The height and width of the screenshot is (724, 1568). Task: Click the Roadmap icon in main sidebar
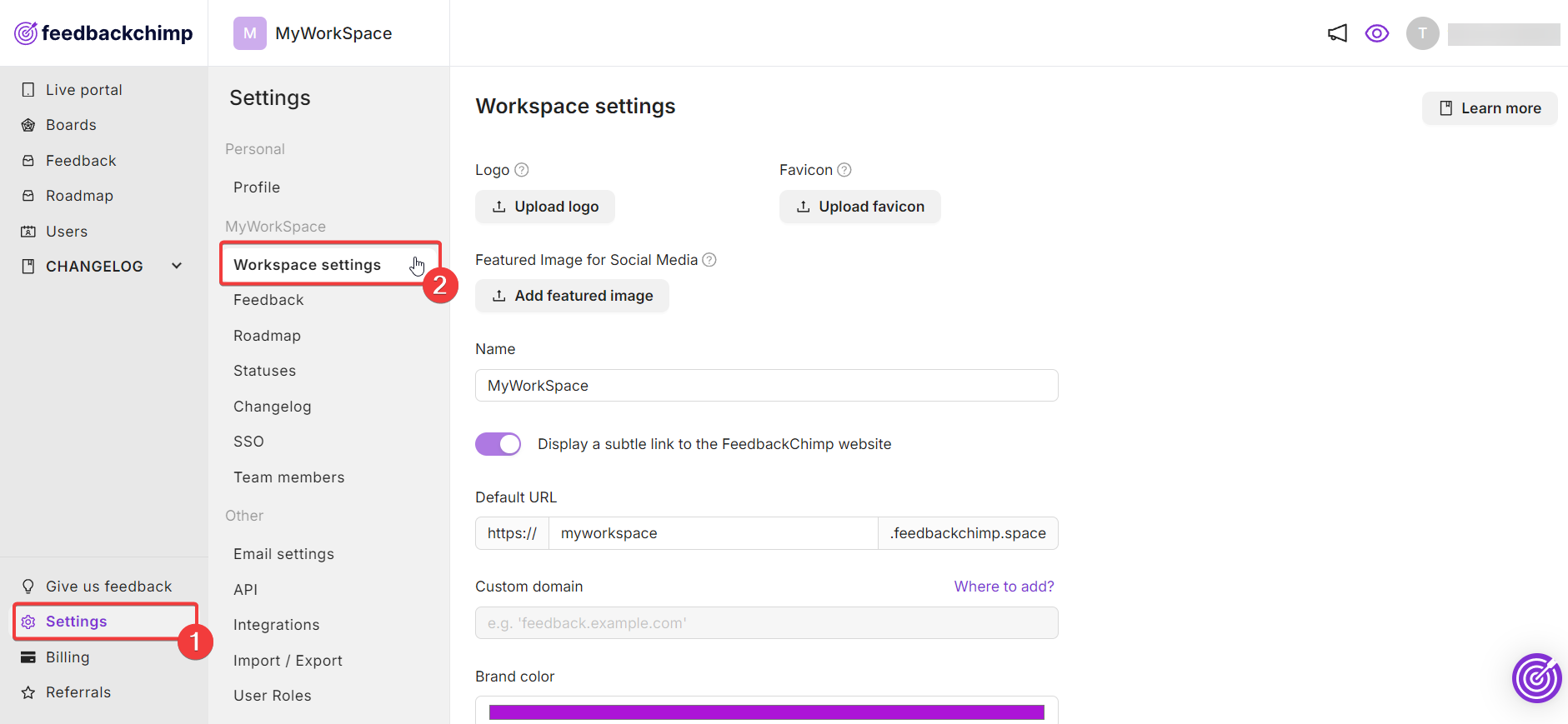click(28, 196)
